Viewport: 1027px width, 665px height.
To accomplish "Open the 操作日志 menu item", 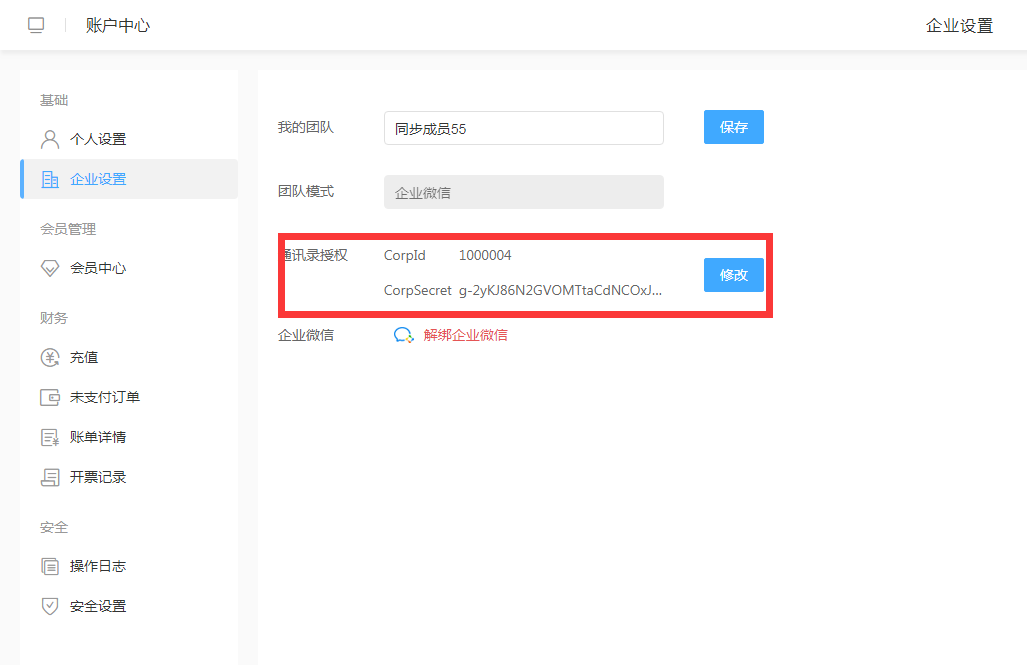I will click(98, 566).
